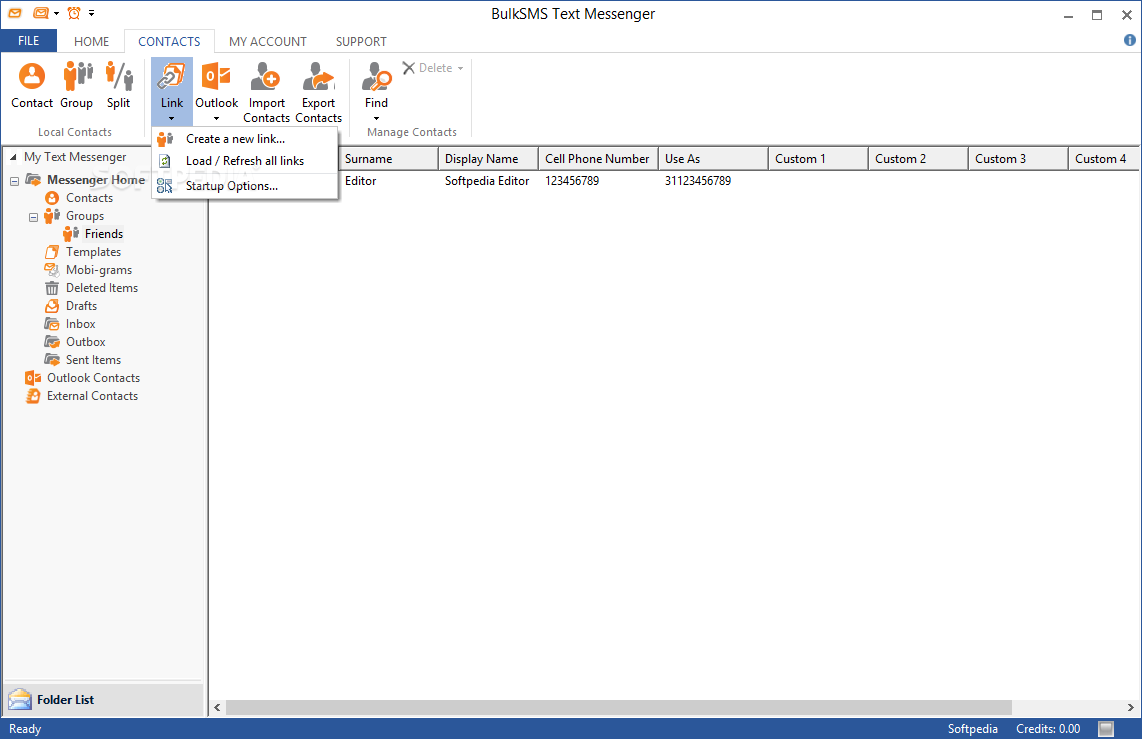Click the Contact ribbon icon
This screenshot has width=1142, height=739.
coord(31,76)
